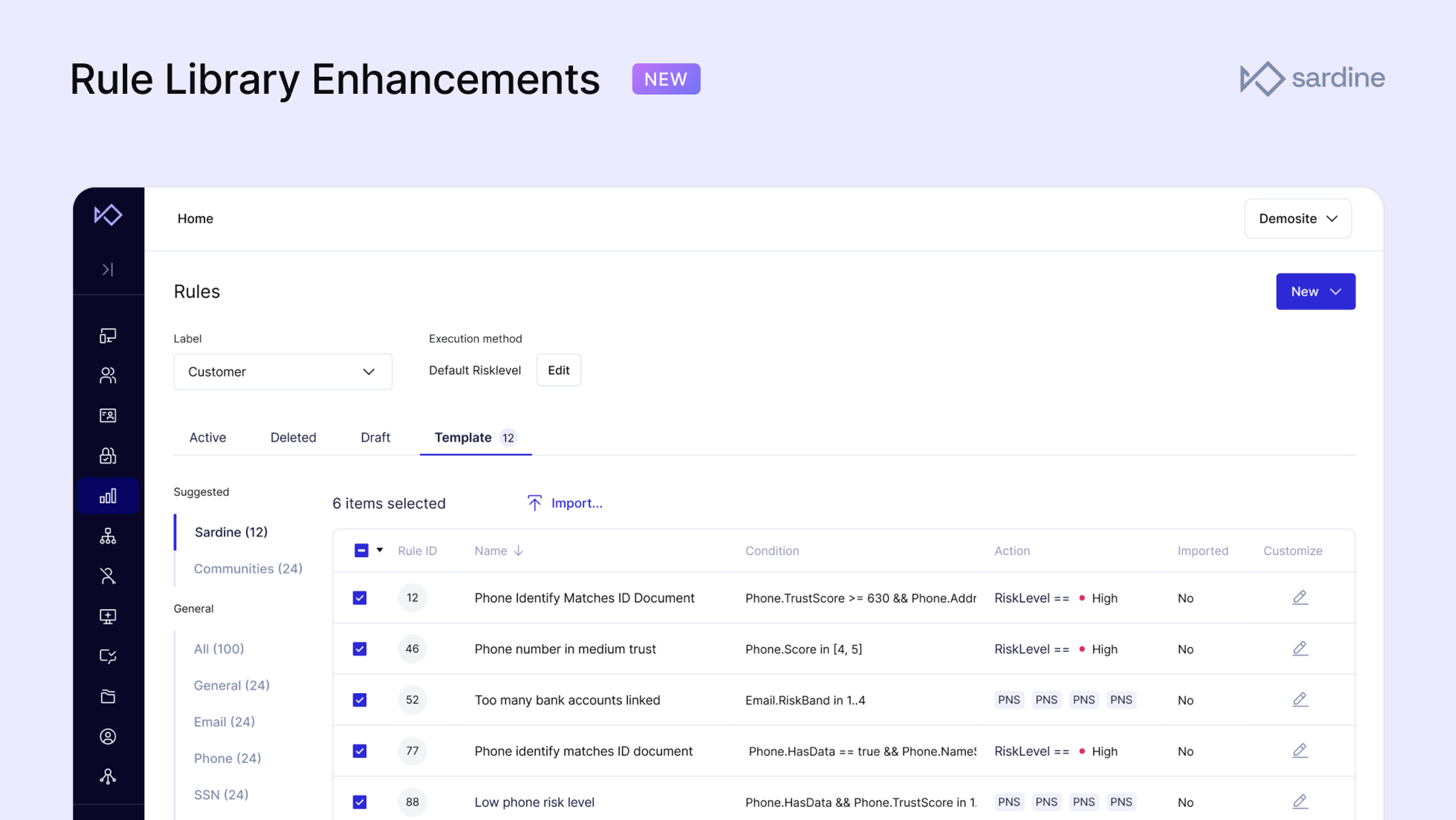
Task: Switch to the Draft tab
Action: pyautogui.click(x=375, y=437)
